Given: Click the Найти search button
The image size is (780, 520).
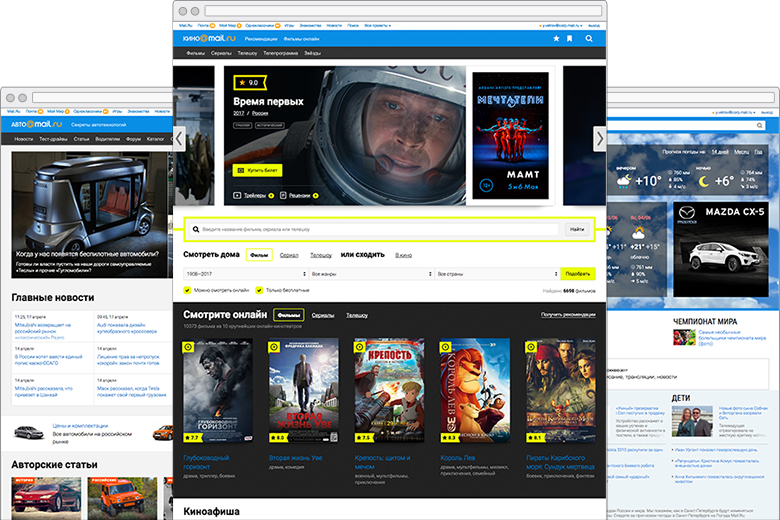Looking at the screenshot, I should [577, 229].
